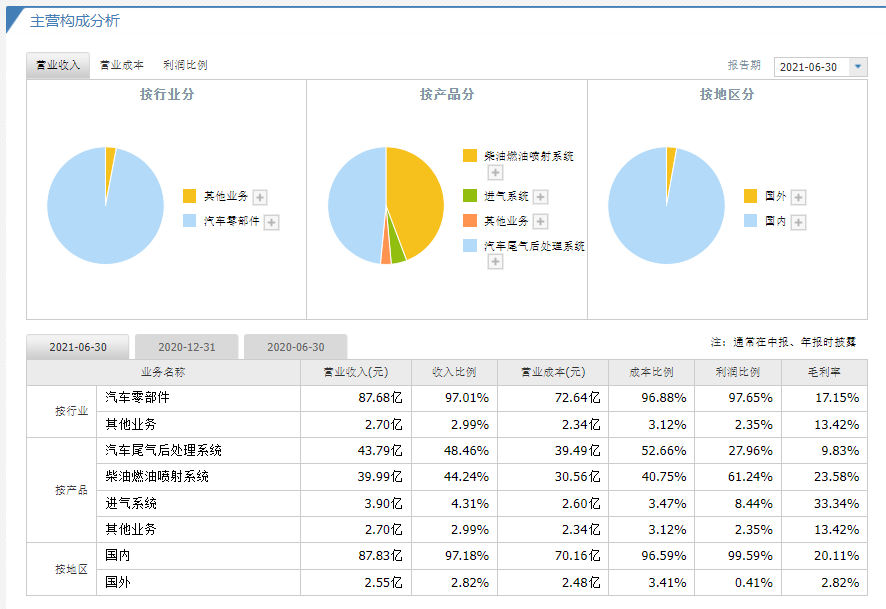Click the 毛利率 column header

pyautogui.click(x=824, y=372)
